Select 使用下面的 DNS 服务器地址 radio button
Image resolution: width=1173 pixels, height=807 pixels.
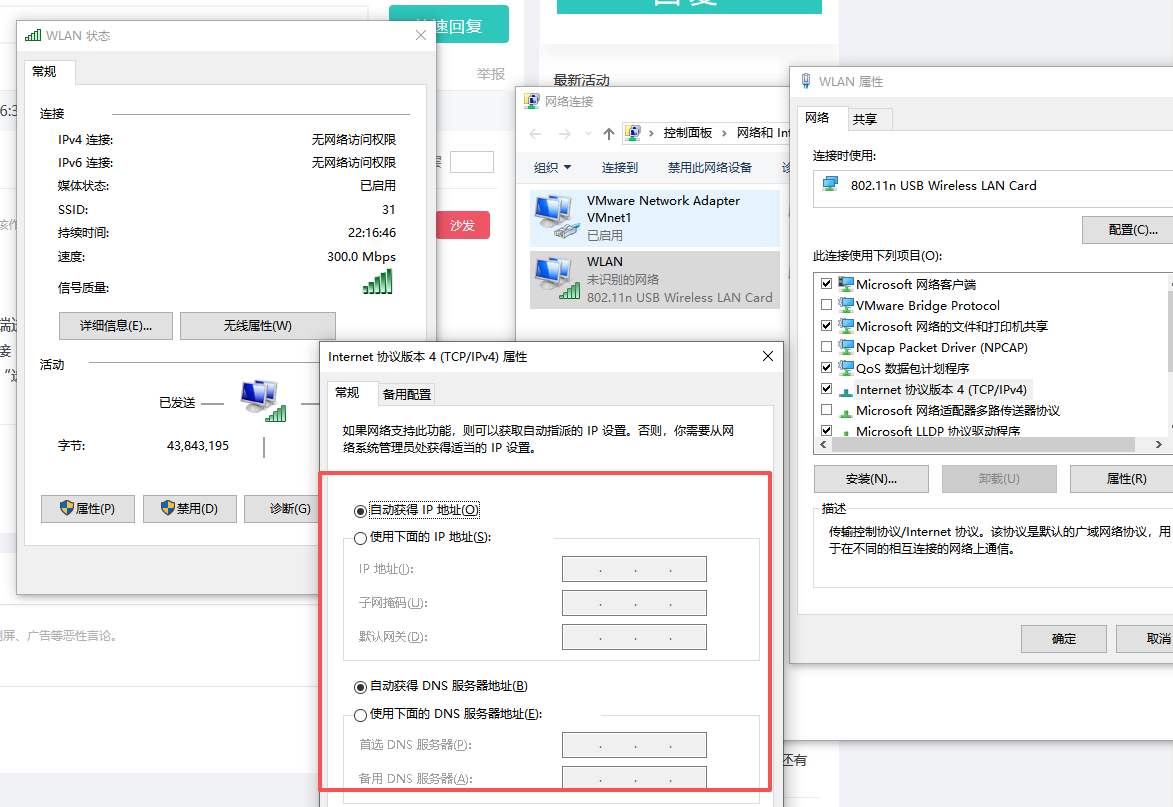click(x=361, y=715)
